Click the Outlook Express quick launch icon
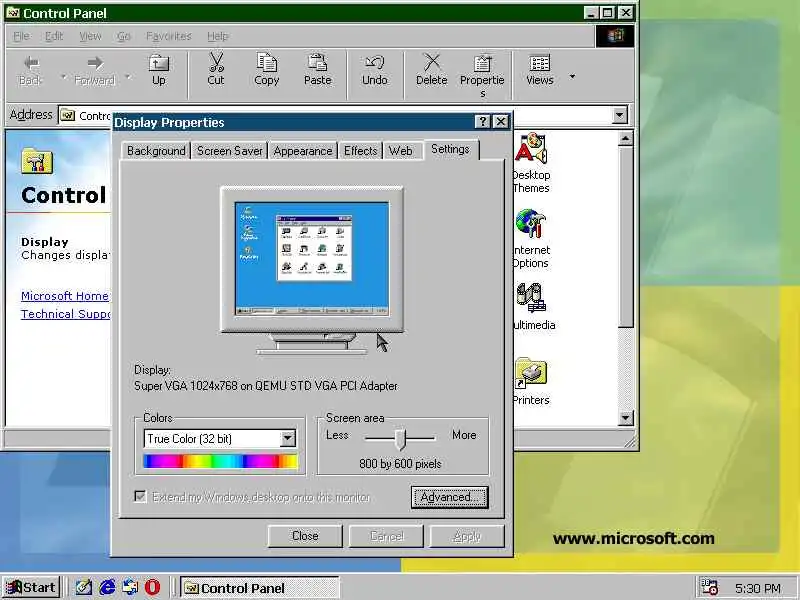 click(130, 587)
